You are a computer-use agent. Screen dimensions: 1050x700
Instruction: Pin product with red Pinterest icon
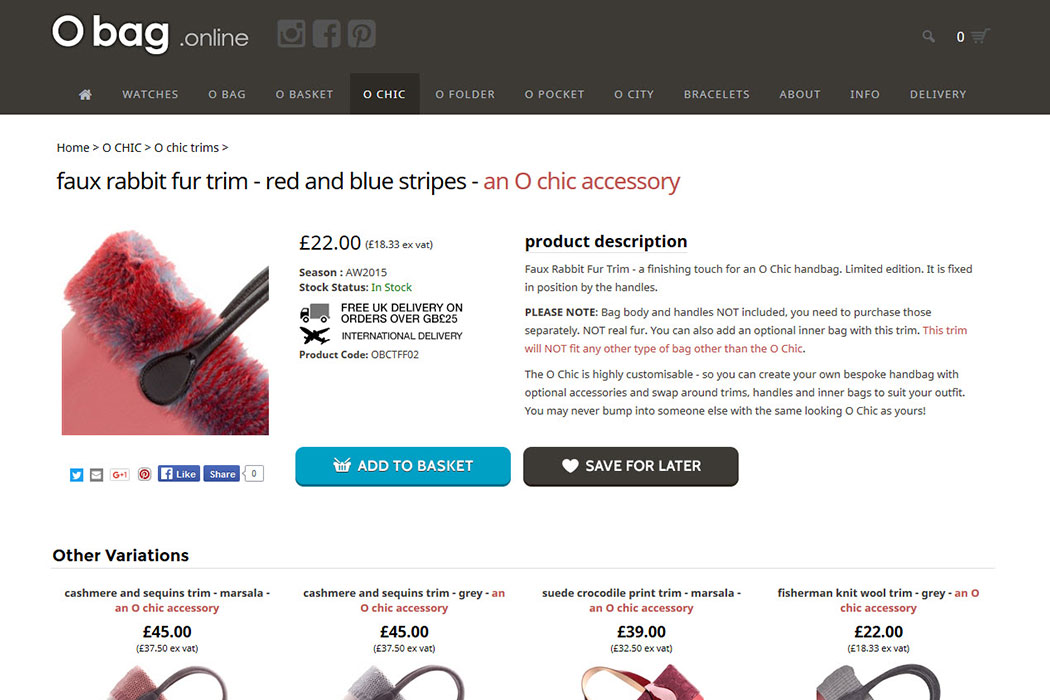144,474
